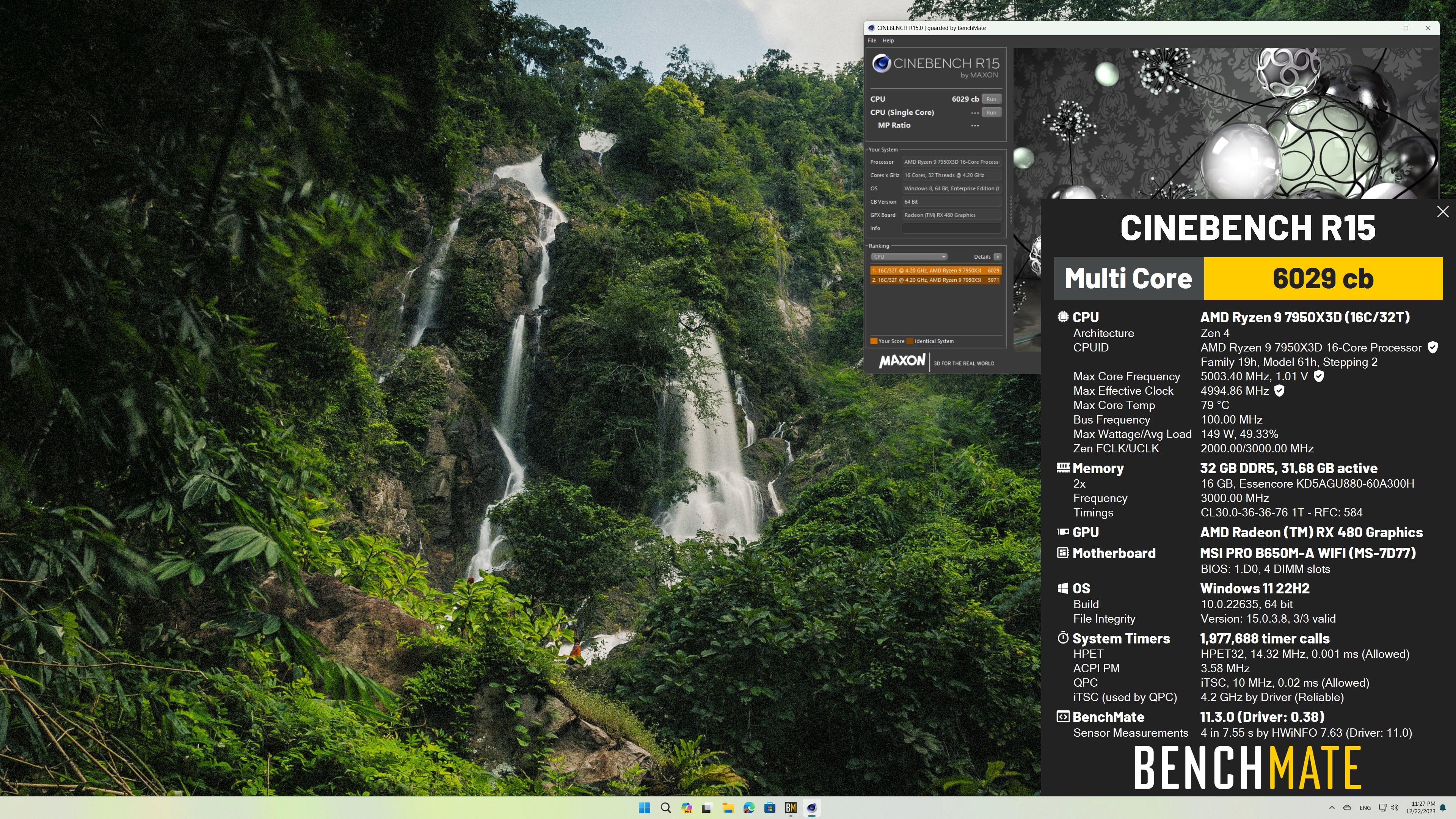Launch Microsoft Edge from taskbar

tap(749, 808)
